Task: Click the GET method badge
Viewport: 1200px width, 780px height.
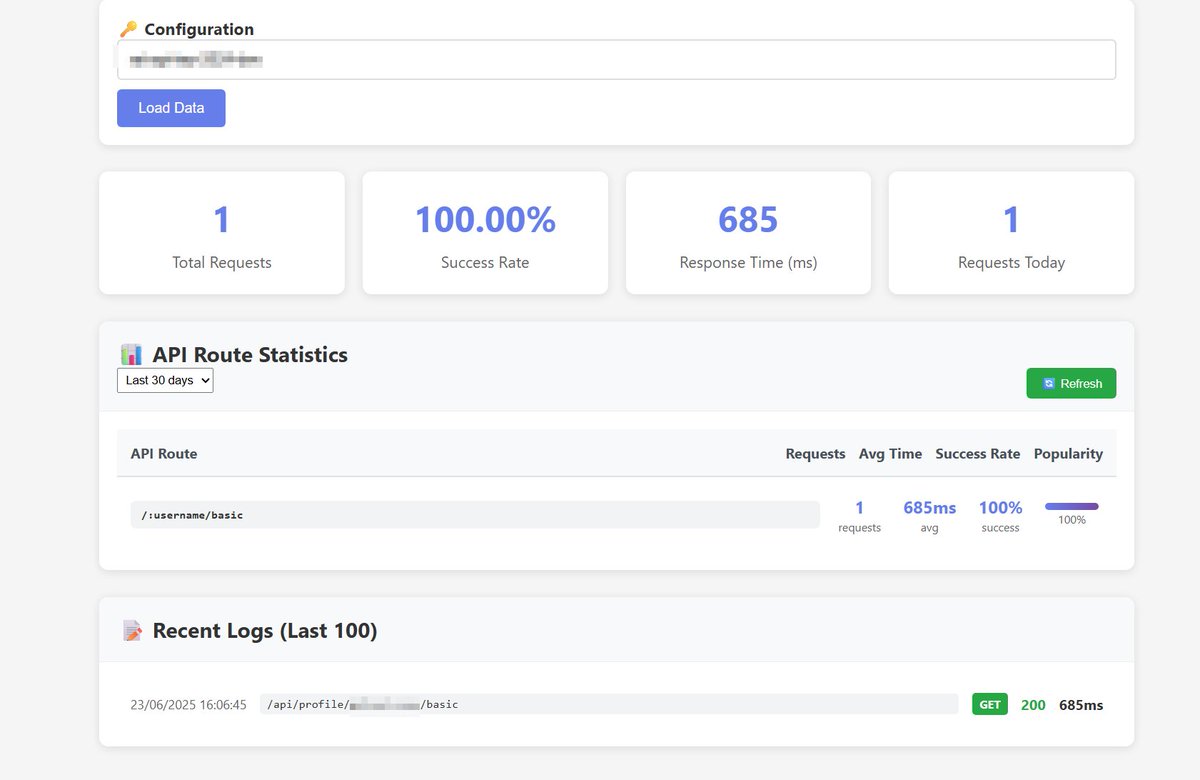Action: click(990, 705)
